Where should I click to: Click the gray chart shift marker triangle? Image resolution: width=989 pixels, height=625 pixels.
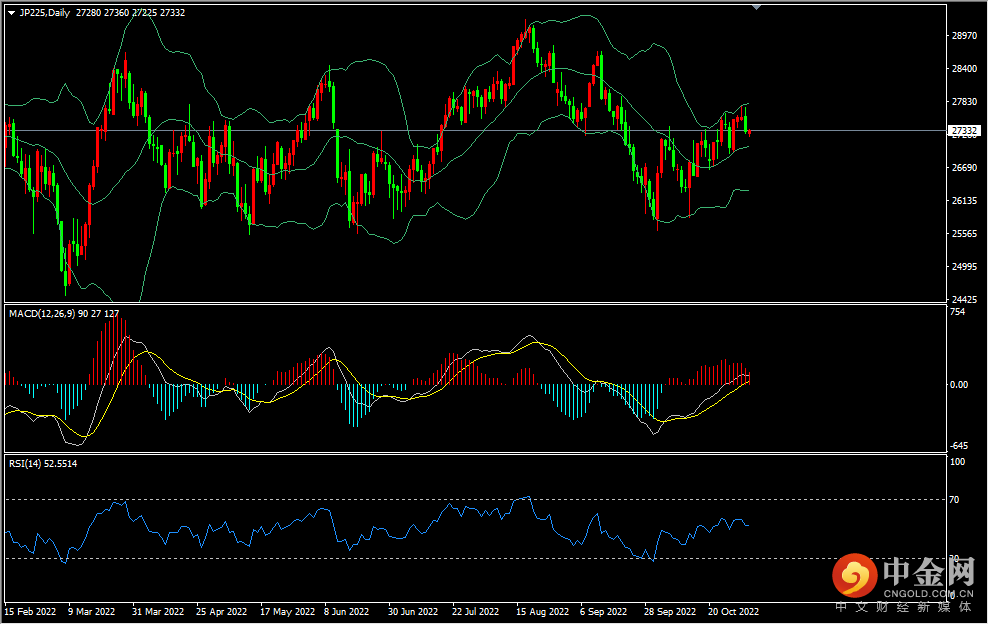click(x=757, y=7)
